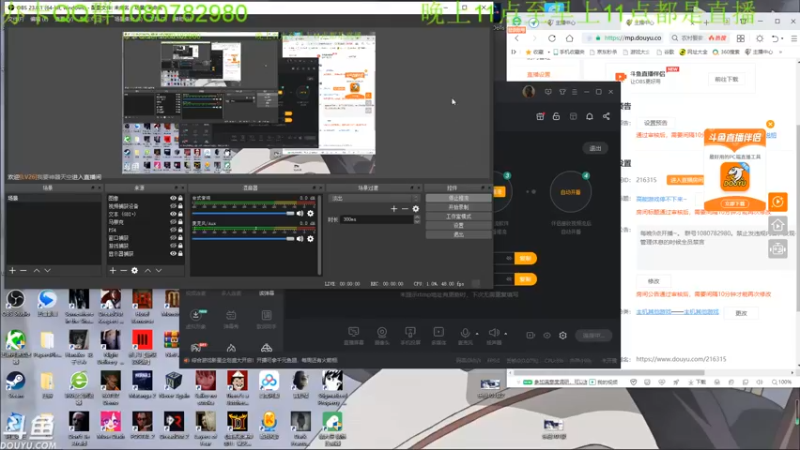Add a new scene in OBS scenes panel
The height and width of the screenshot is (450, 800).
[x=12, y=270]
